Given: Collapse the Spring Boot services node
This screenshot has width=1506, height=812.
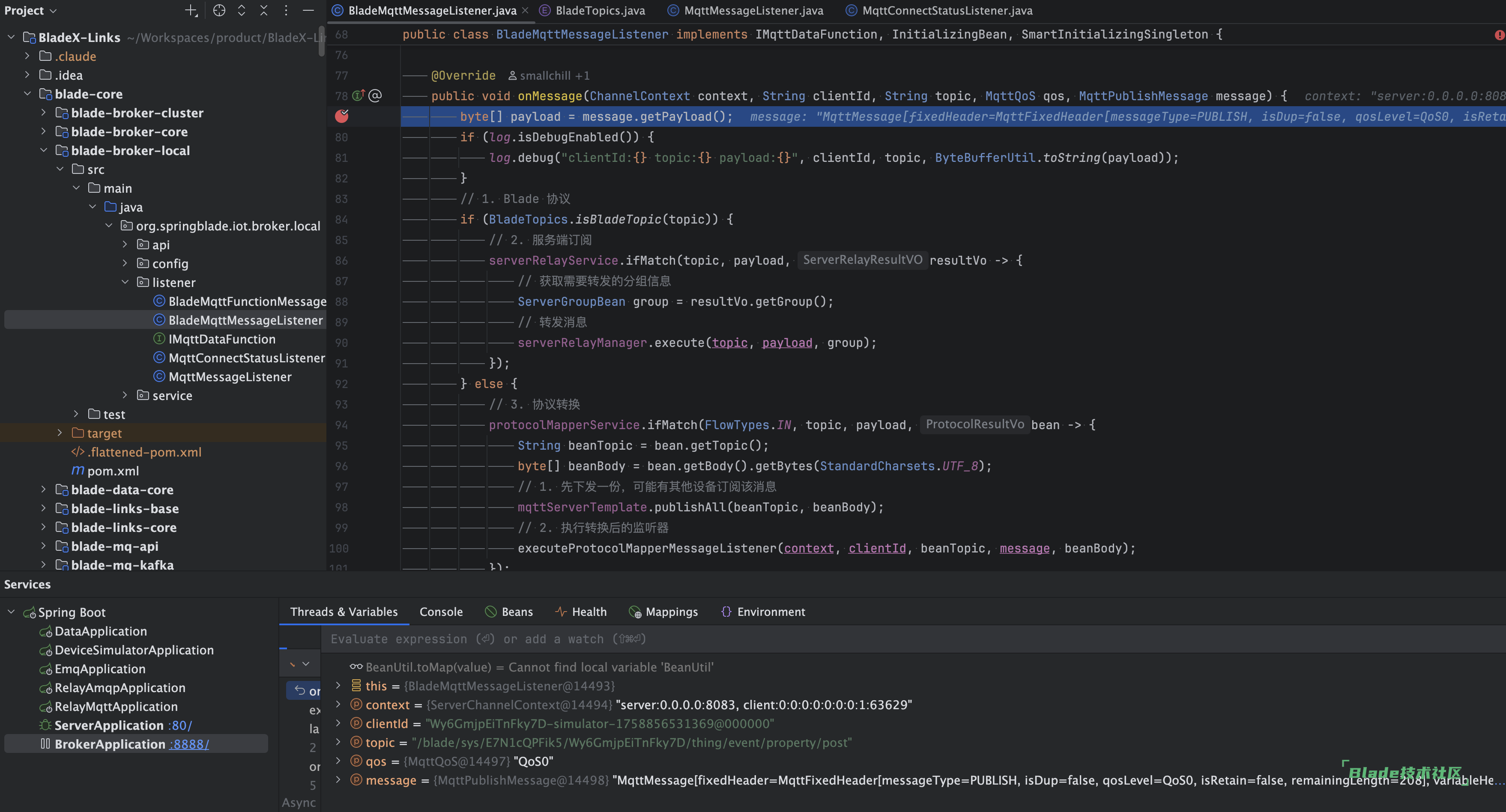Looking at the screenshot, I should (x=11, y=612).
